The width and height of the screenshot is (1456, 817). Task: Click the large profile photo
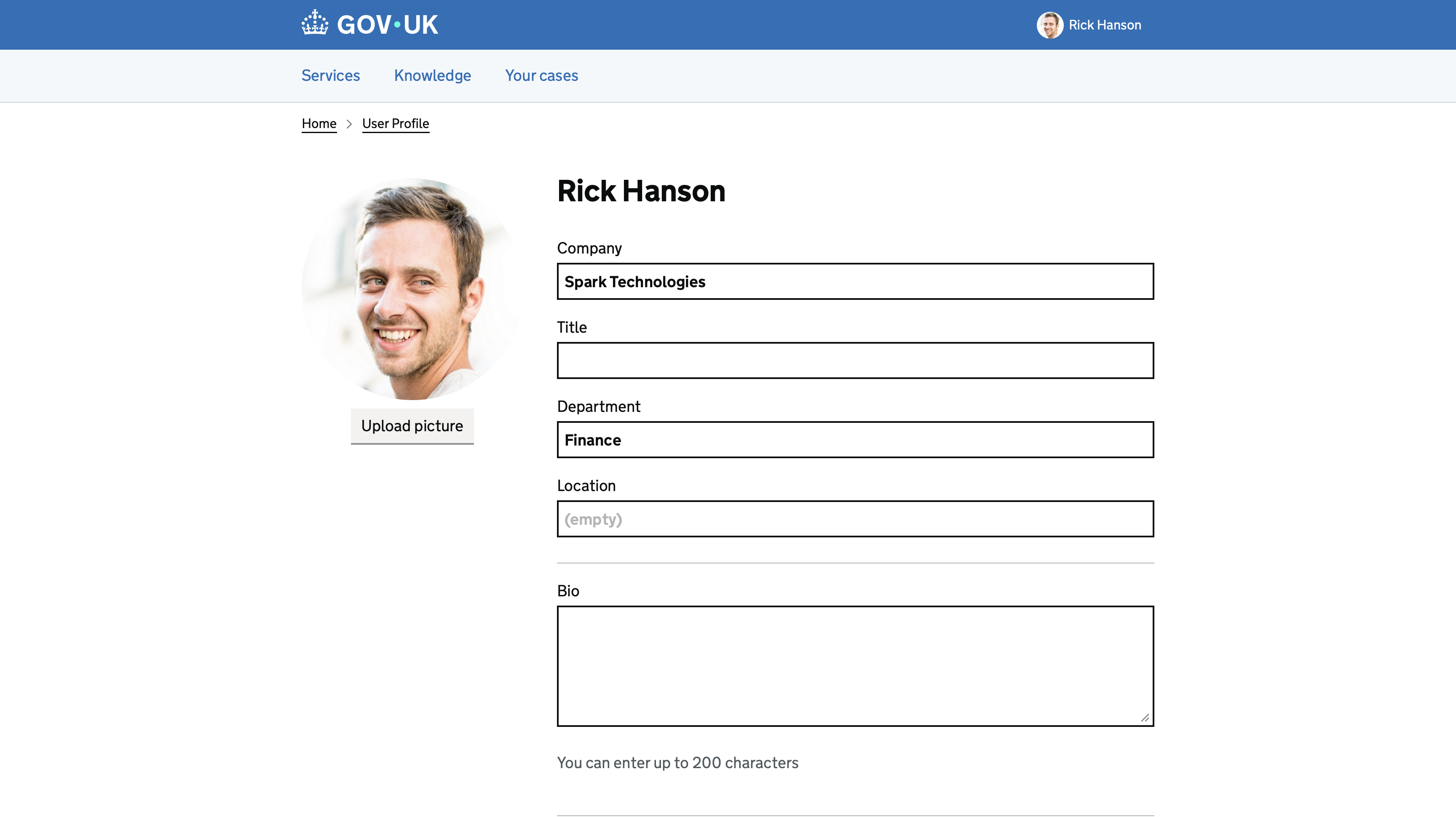pyautogui.click(x=412, y=289)
